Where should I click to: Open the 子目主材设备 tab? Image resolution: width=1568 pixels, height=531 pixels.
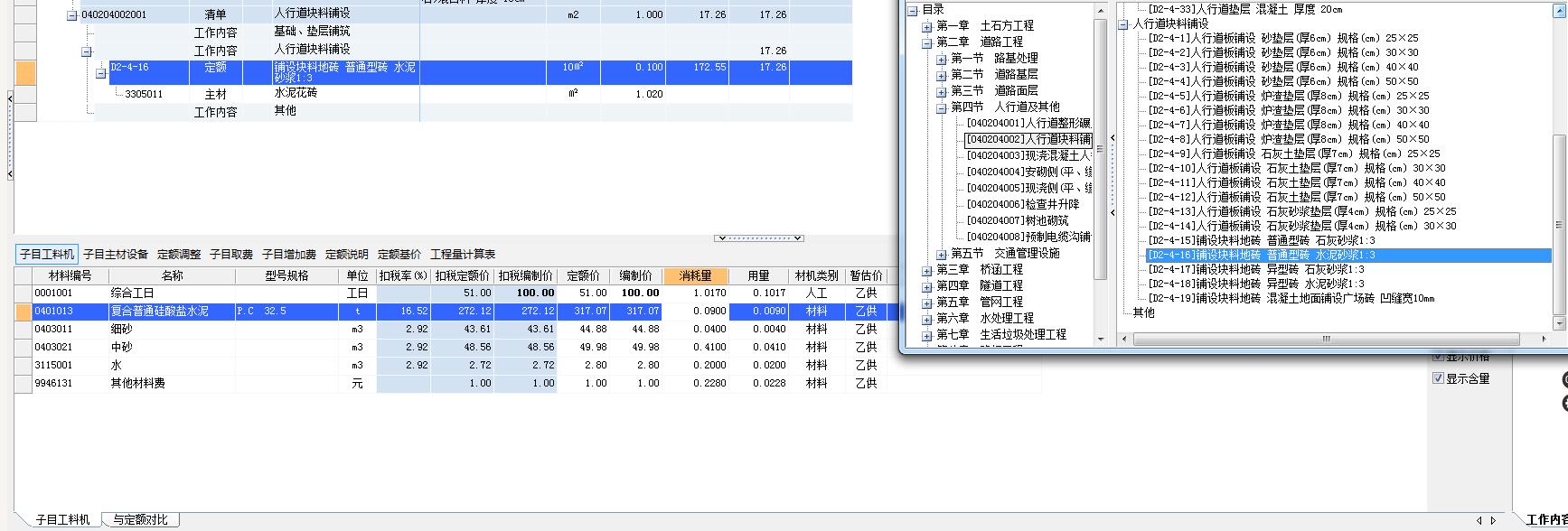[116, 255]
